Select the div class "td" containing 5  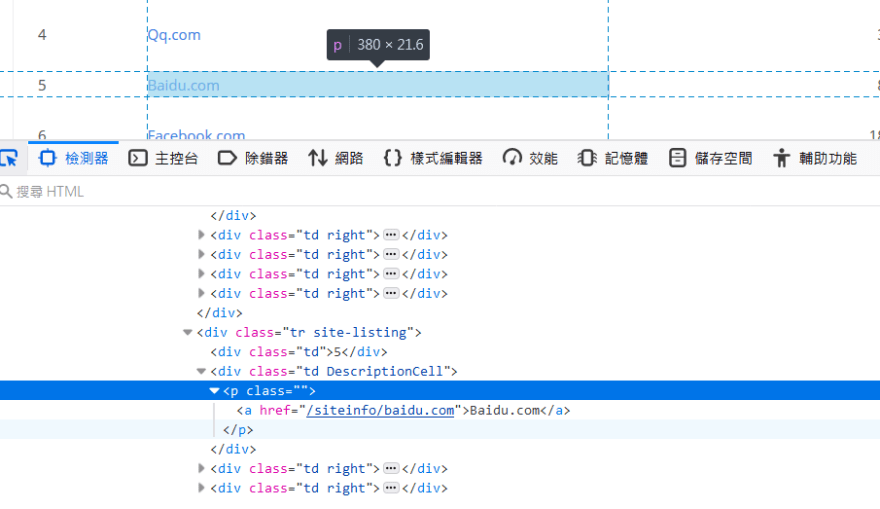point(299,352)
